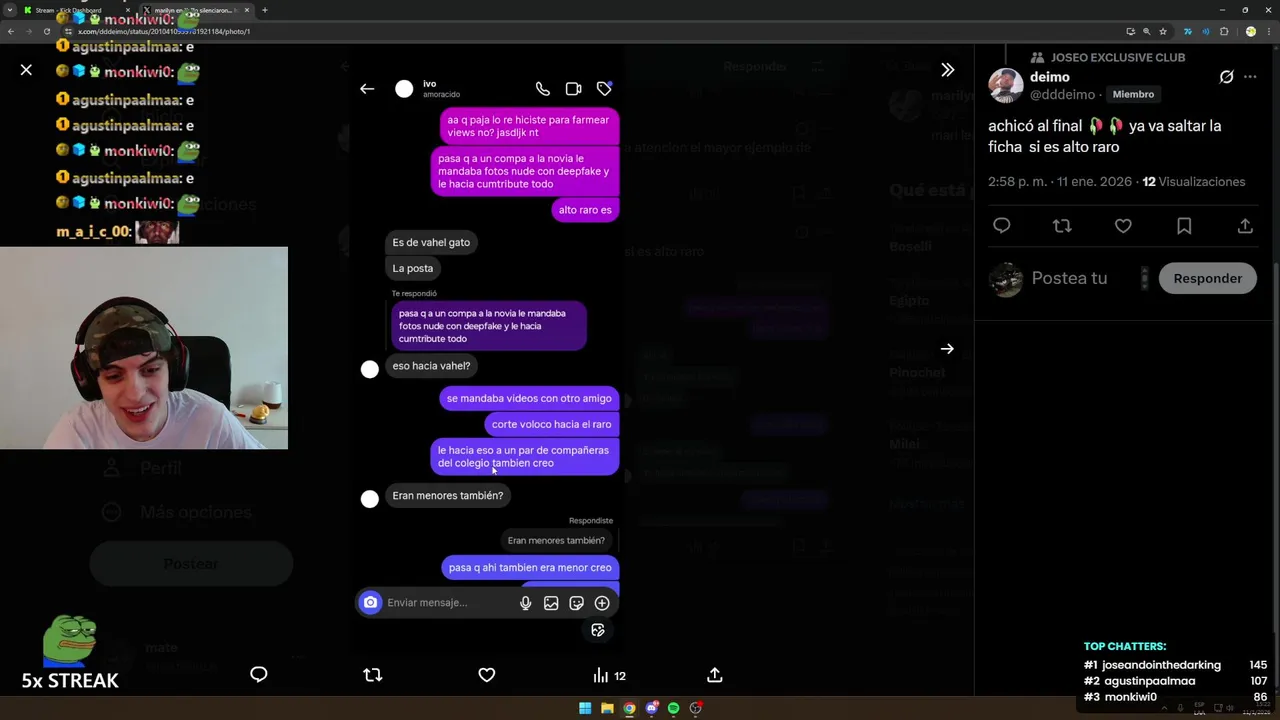Click the Responder button
Screen dimensions: 1280x720
(1207, 278)
